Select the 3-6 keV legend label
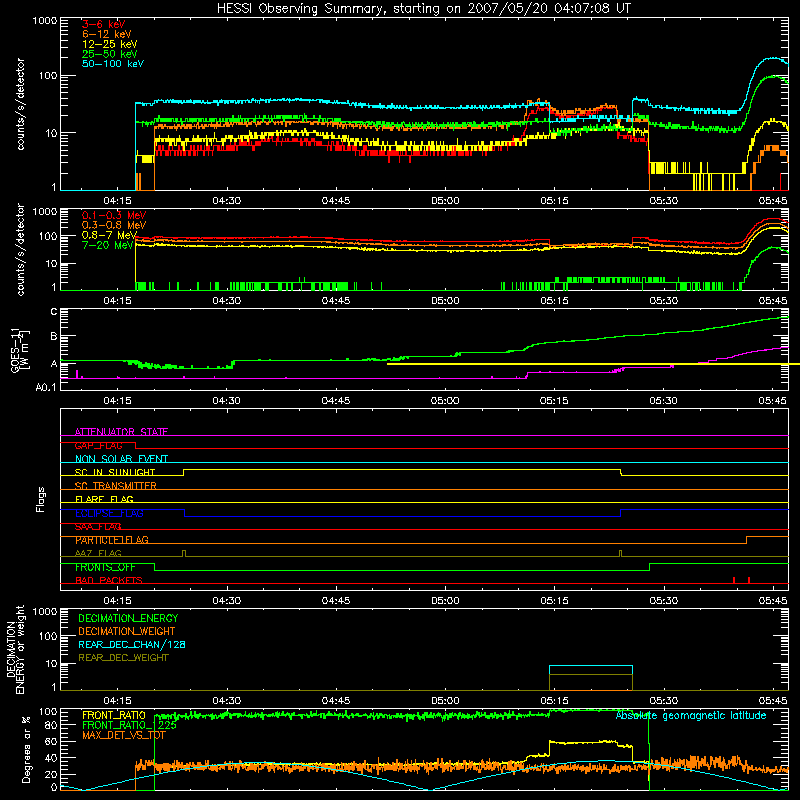 point(104,24)
